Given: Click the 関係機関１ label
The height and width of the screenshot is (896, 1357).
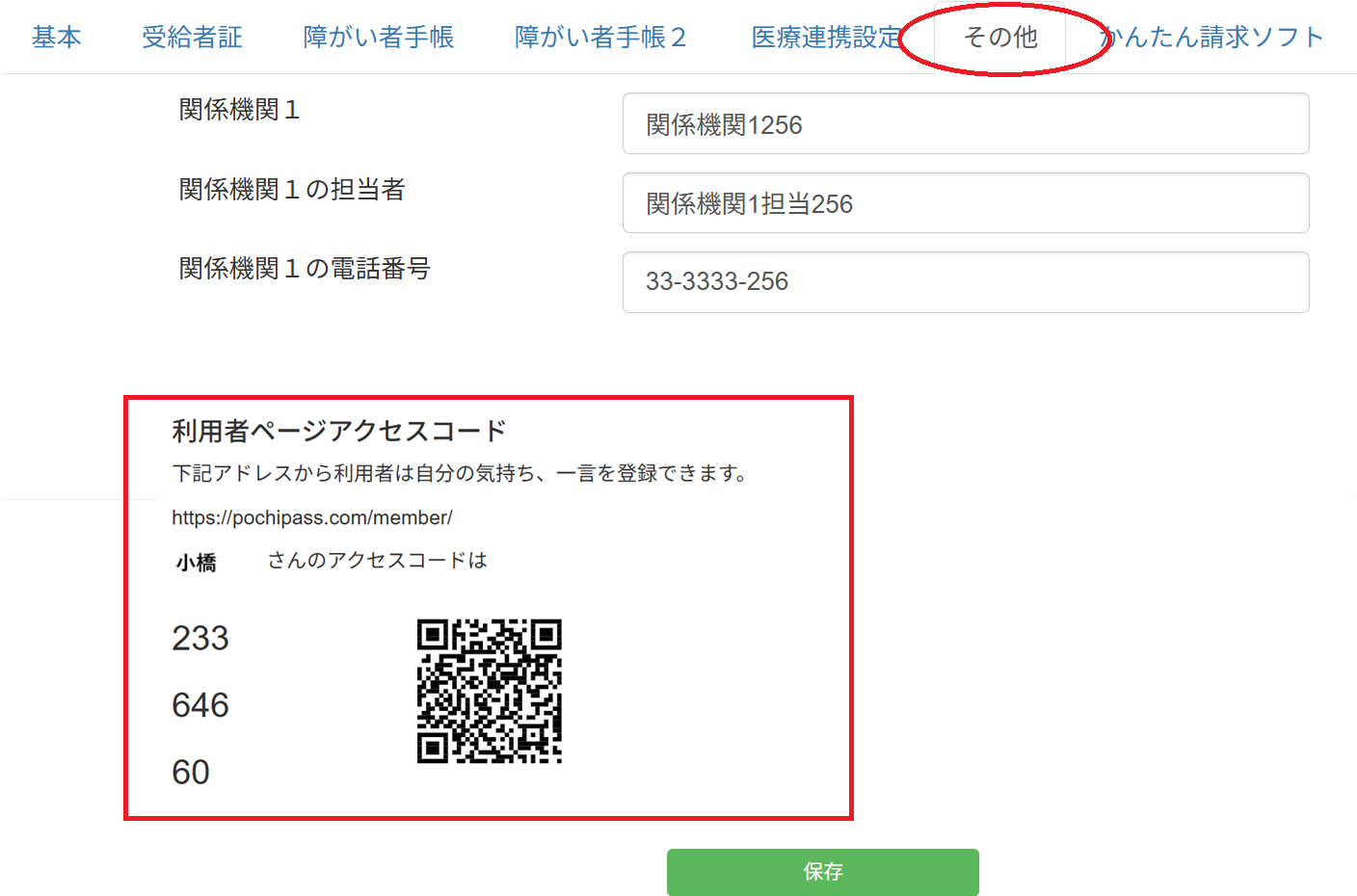Looking at the screenshot, I should [x=239, y=110].
